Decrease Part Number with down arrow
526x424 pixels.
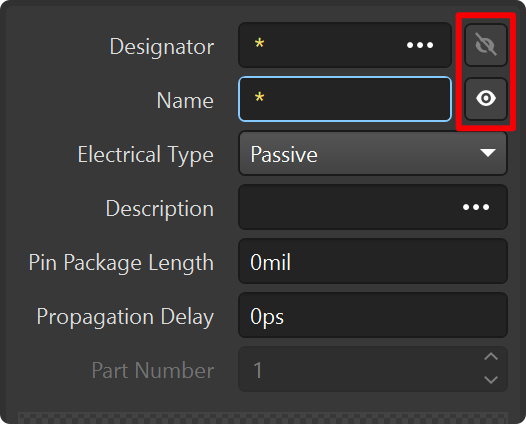click(x=491, y=380)
